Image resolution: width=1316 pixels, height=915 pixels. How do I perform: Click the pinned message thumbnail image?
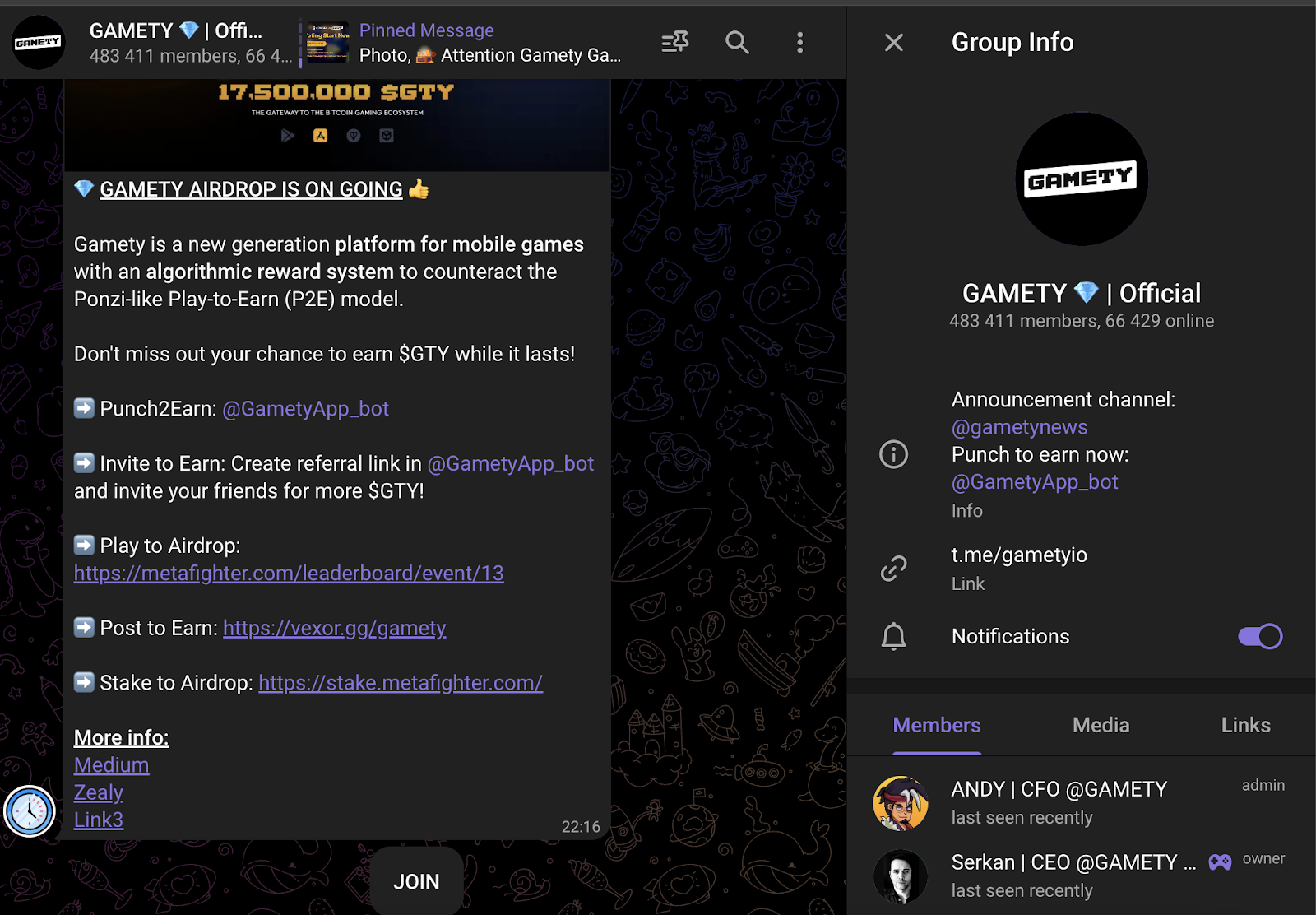(327, 43)
